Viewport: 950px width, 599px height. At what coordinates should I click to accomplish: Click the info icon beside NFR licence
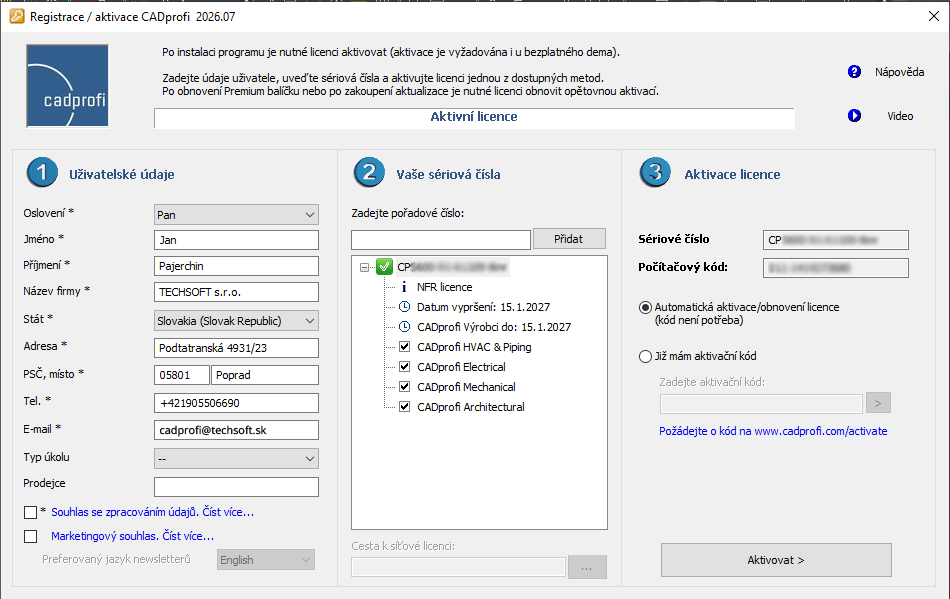coord(404,287)
